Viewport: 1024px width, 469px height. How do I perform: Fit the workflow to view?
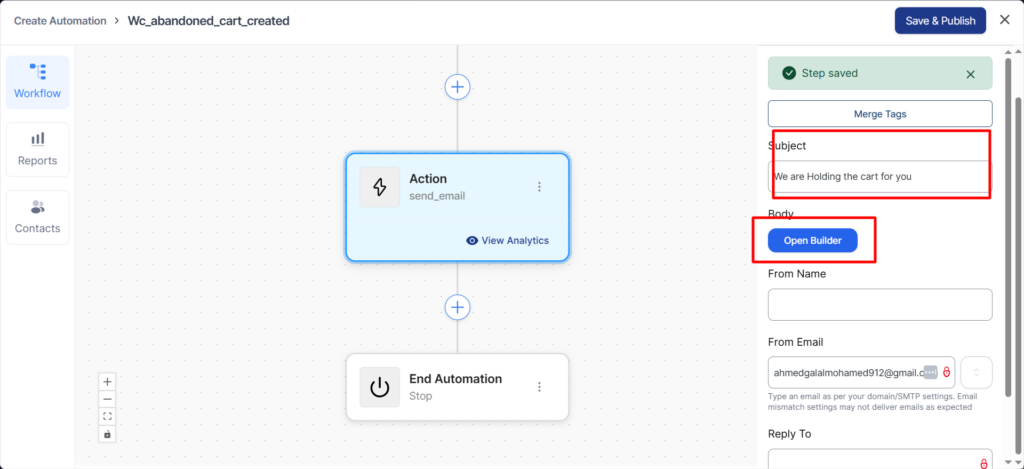pyautogui.click(x=108, y=416)
